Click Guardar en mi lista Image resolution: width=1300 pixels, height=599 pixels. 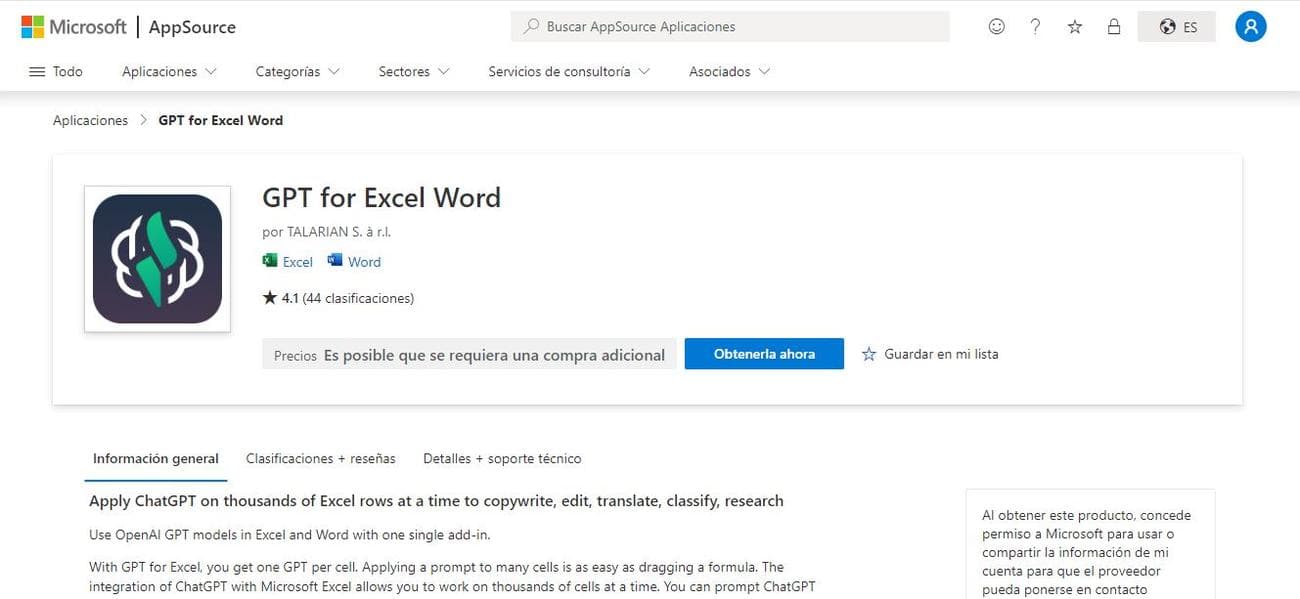(930, 354)
